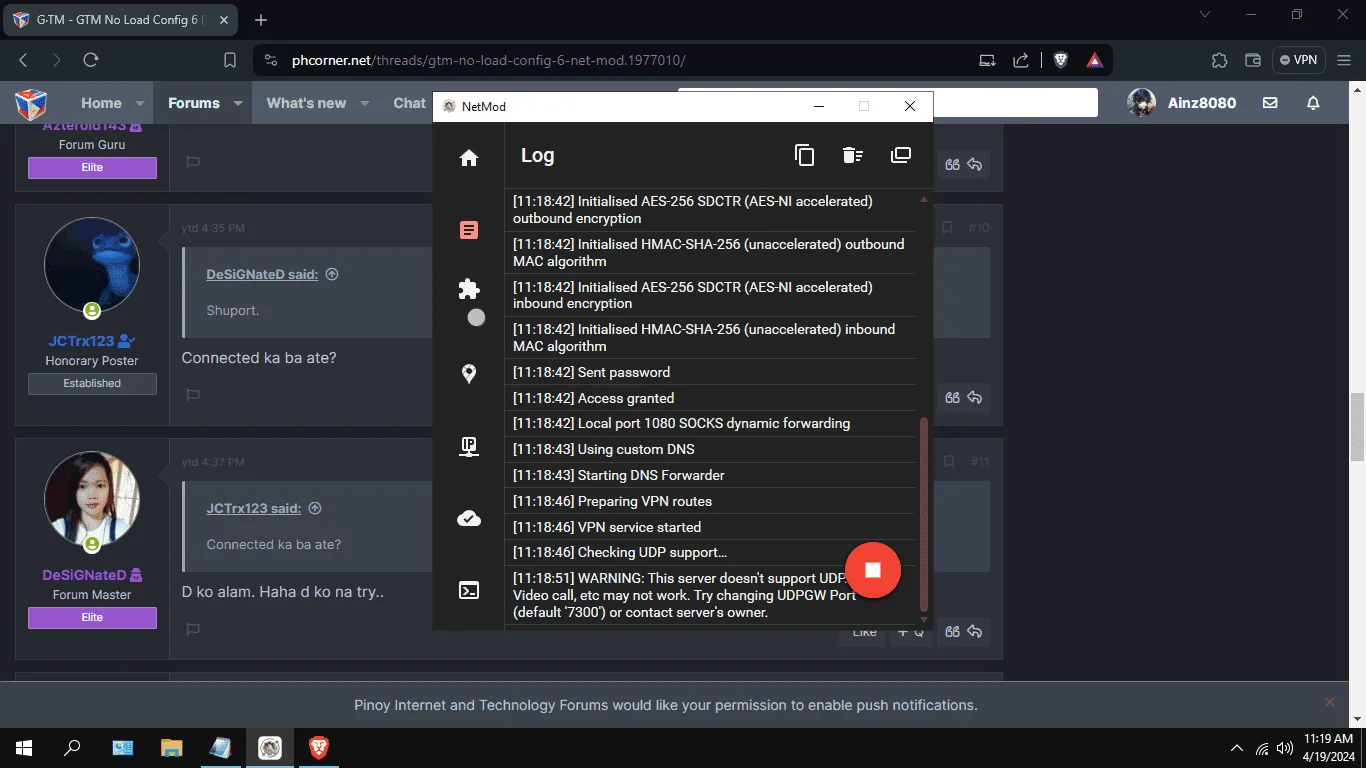The height and width of the screenshot is (768, 1366).
Task: Open the location pin icon in NetMod sidebar
Action: (x=469, y=374)
